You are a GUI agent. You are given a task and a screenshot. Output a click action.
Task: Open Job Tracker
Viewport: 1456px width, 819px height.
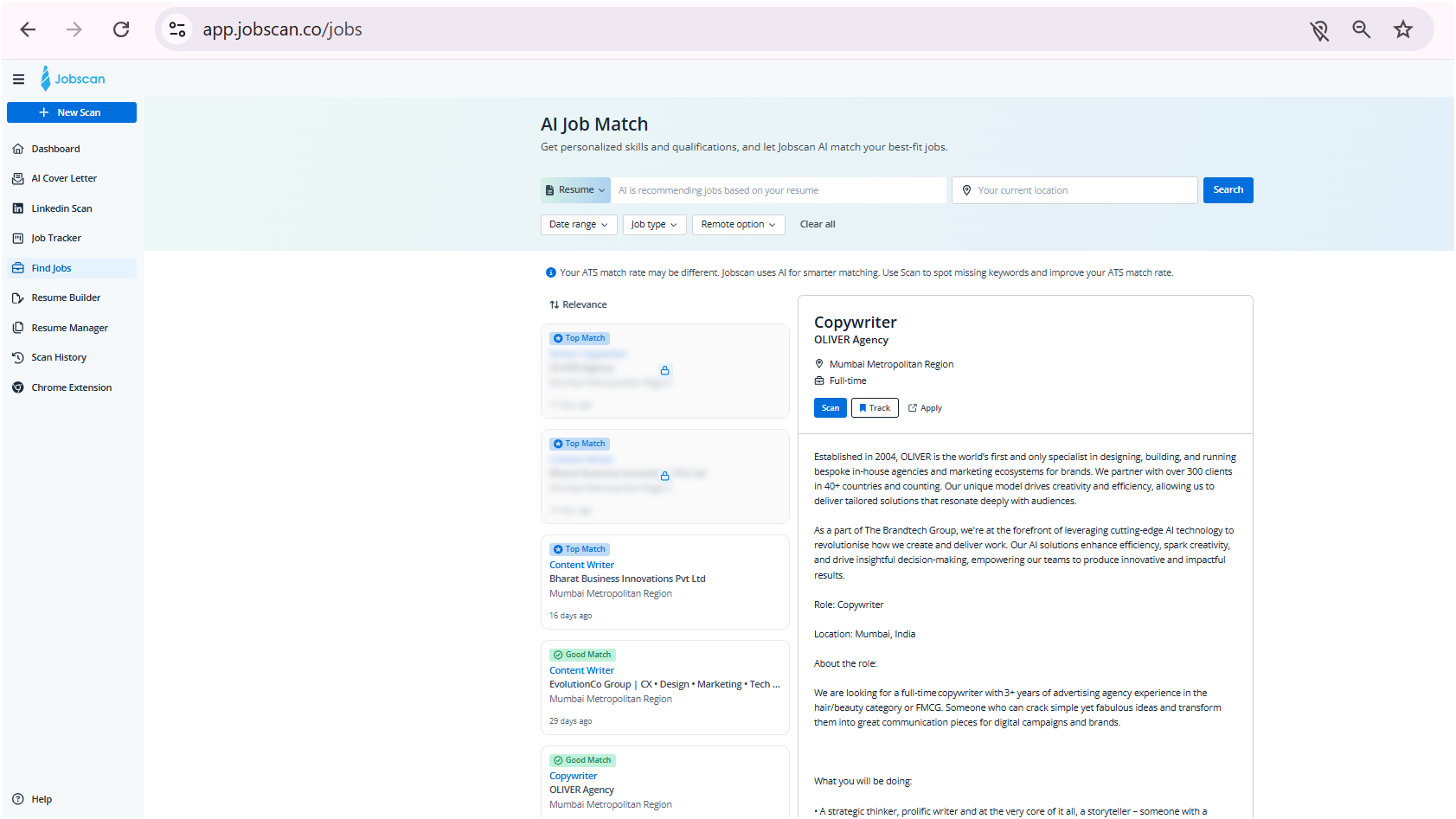[x=72, y=238]
